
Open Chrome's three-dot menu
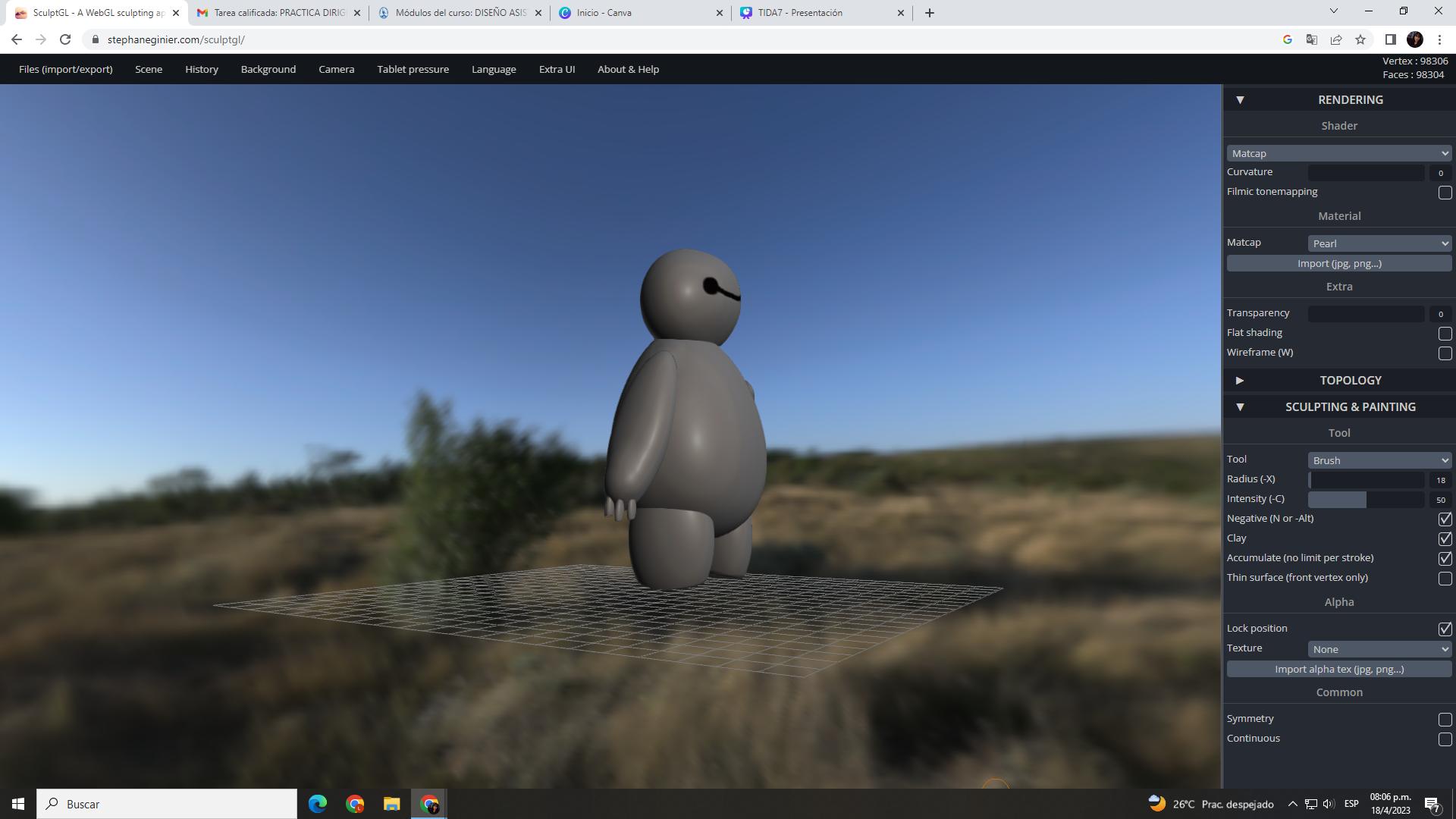1439,39
